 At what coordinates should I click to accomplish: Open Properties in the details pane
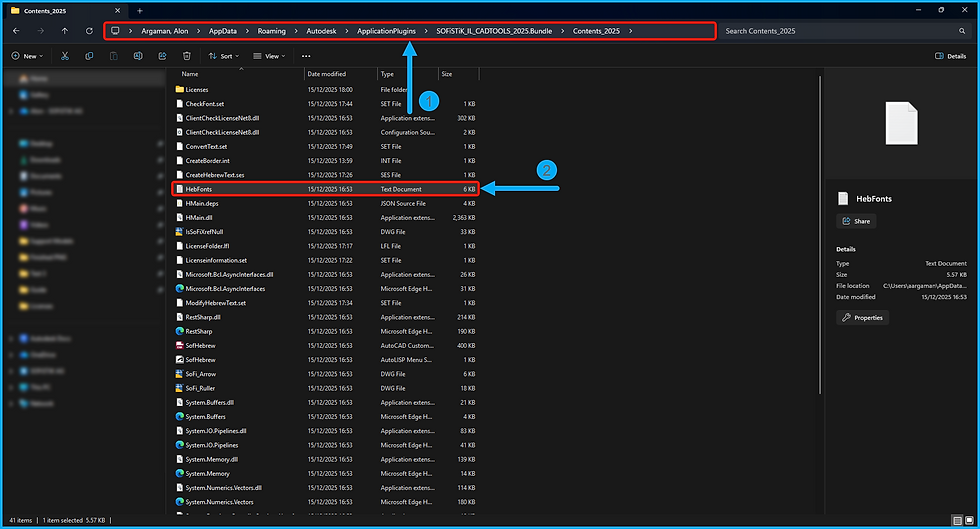[862, 318]
